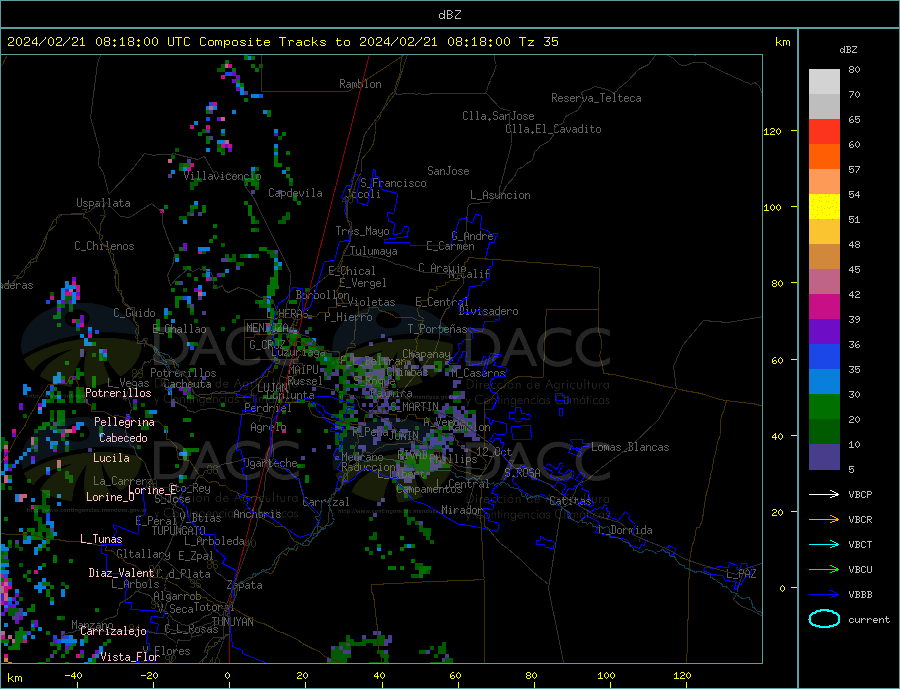Click the '120' tick on vertical km axis
The height and width of the screenshot is (689, 900).
(773, 131)
